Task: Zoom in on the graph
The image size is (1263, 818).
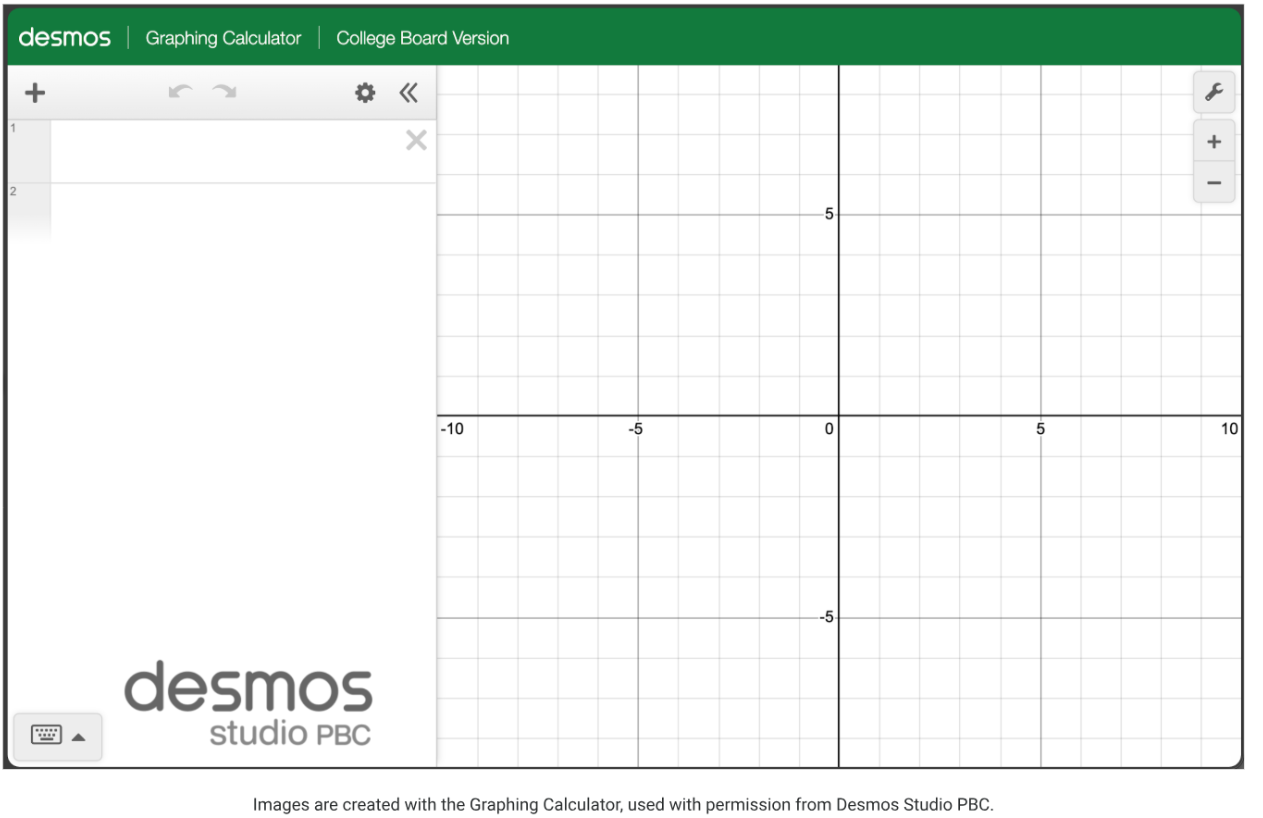Action: pos(1214,142)
